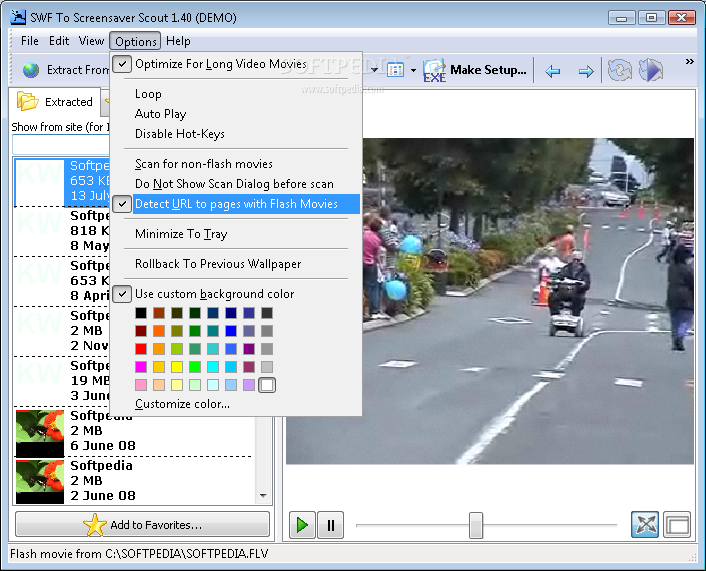
Task: Select Softpedia movie dated 2 June 08
Action: pos(134,481)
